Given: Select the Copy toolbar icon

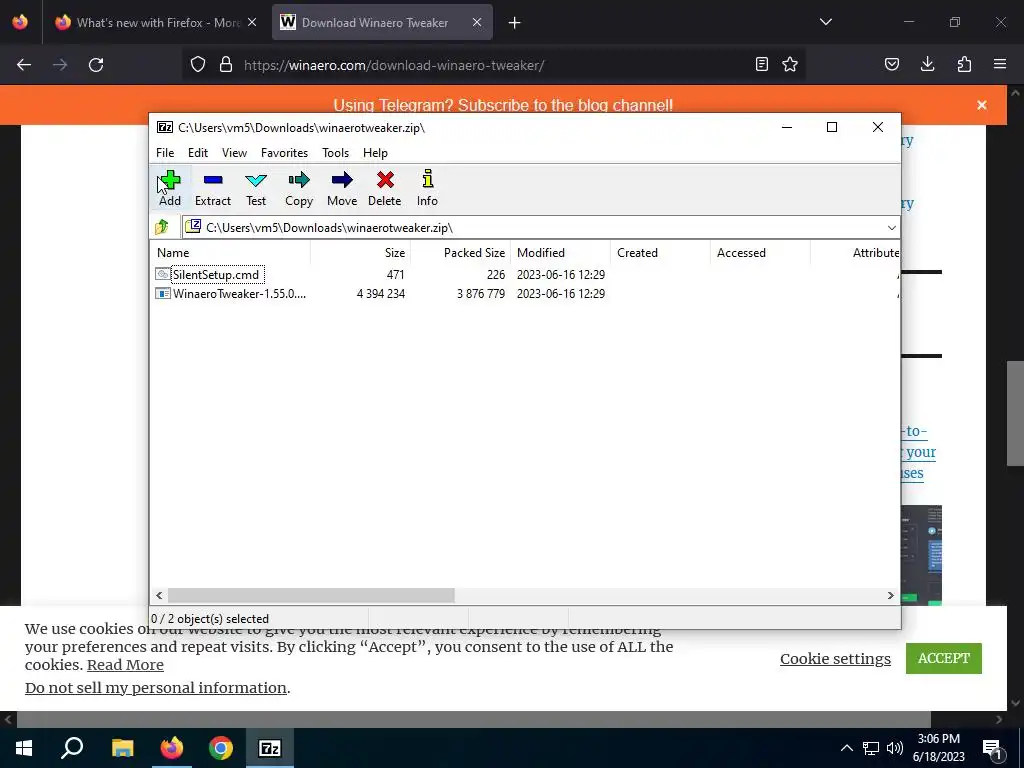Looking at the screenshot, I should (299, 188).
